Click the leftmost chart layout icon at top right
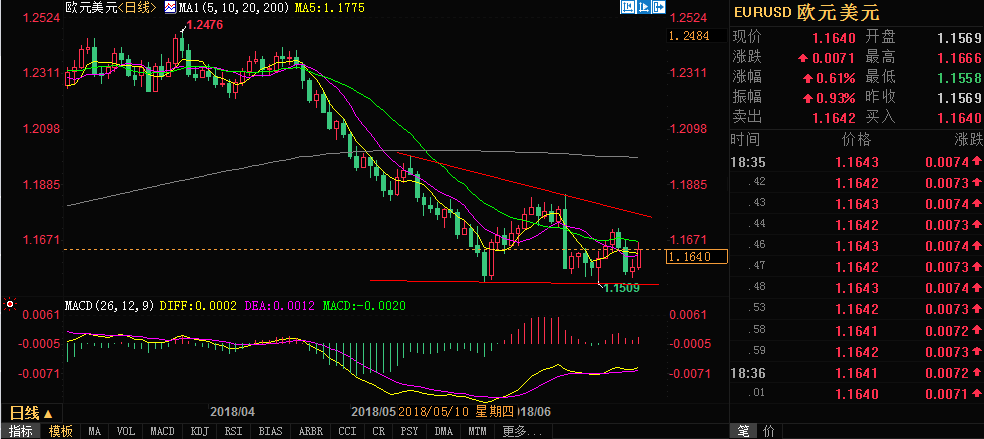 (626, 7)
